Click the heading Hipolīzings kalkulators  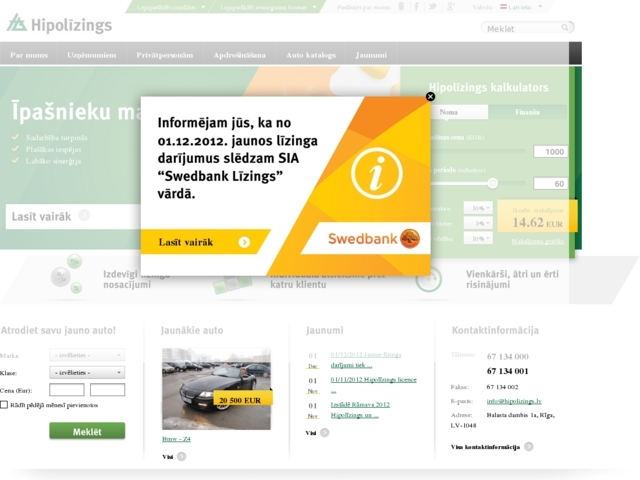click(x=489, y=87)
